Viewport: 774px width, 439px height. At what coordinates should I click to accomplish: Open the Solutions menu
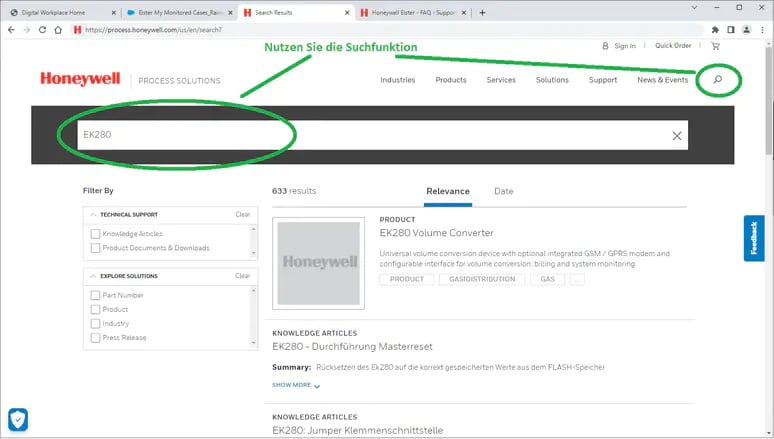[x=552, y=80]
